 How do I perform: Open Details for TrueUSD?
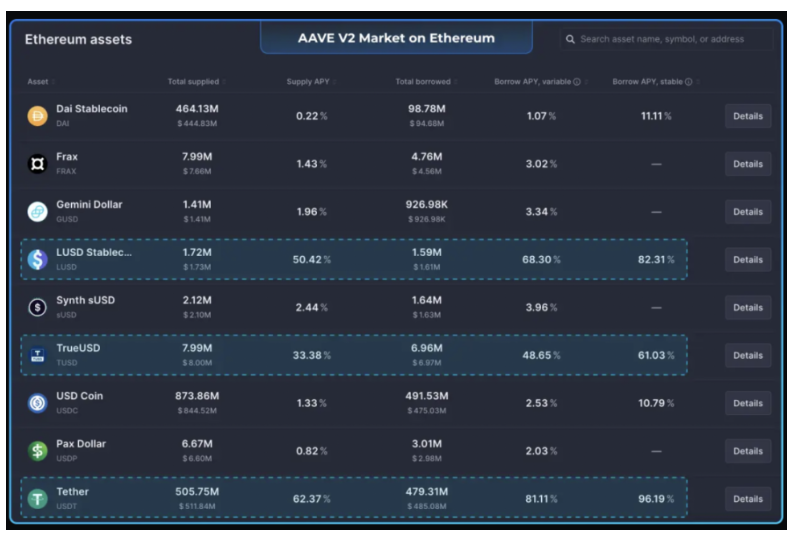748,355
